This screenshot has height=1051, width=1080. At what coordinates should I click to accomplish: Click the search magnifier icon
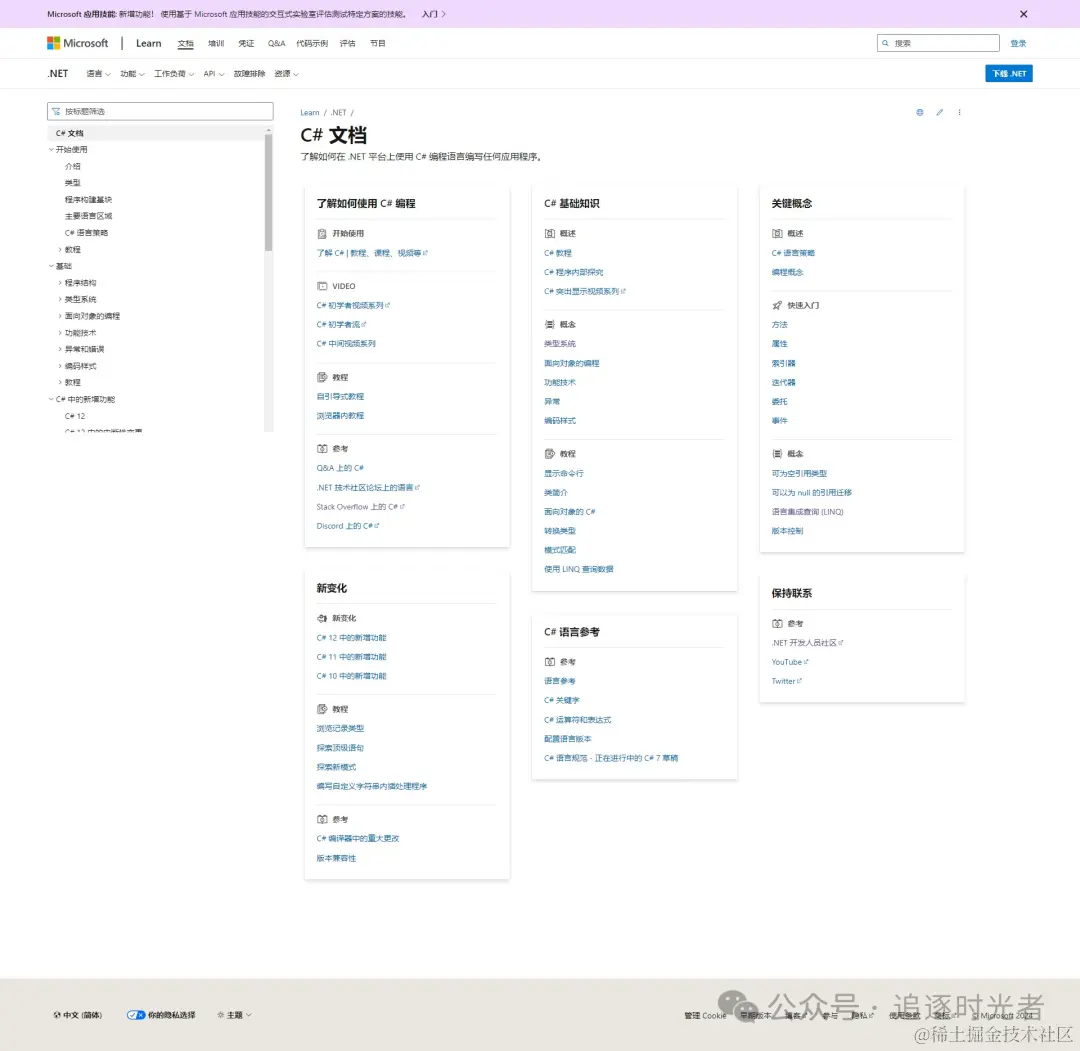(885, 43)
